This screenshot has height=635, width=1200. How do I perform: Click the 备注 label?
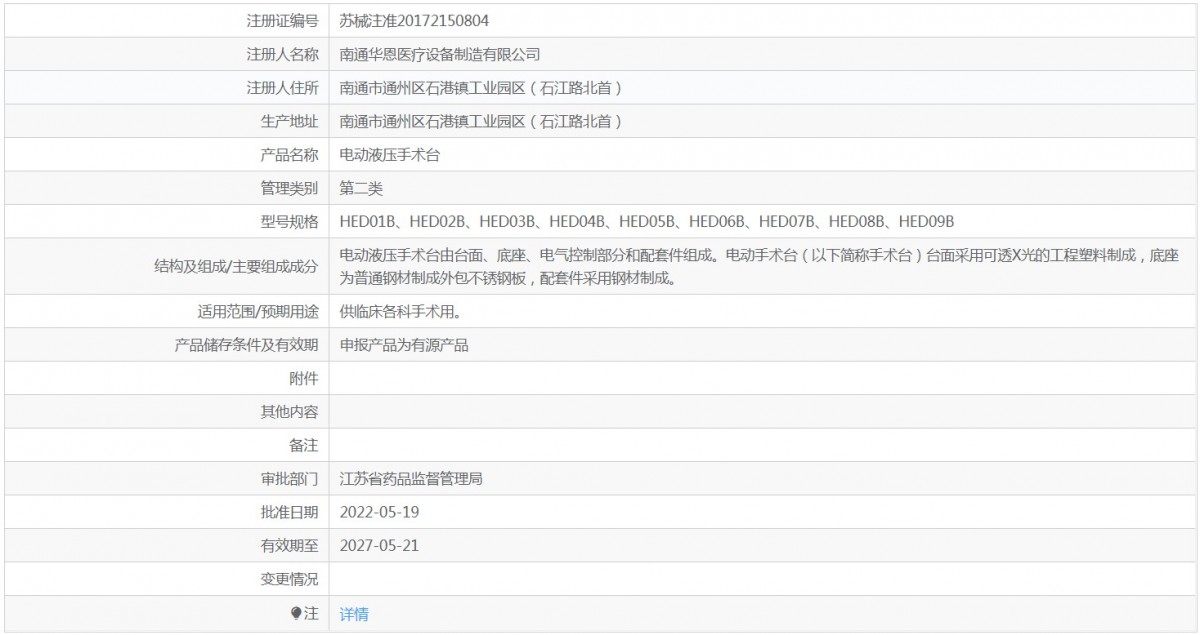tap(303, 446)
